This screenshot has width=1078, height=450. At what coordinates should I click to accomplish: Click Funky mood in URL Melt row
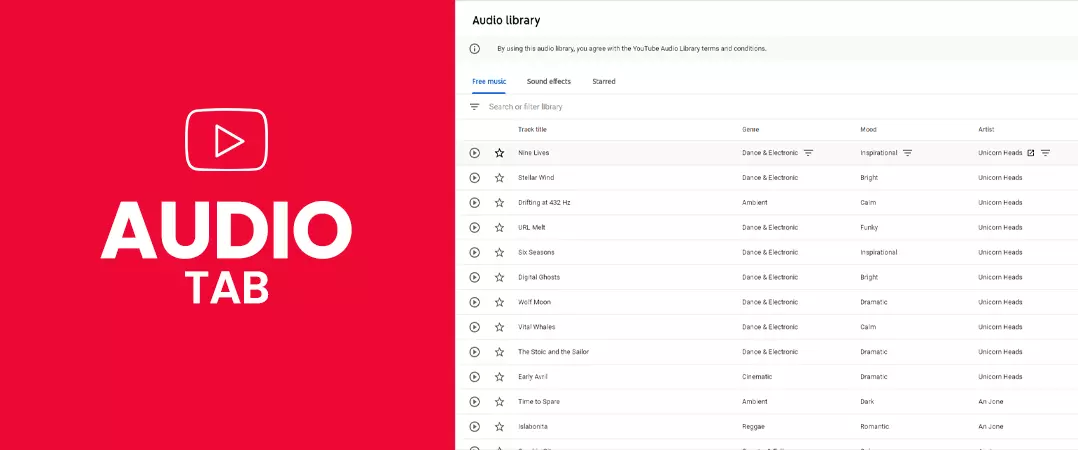[x=869, y=227]
